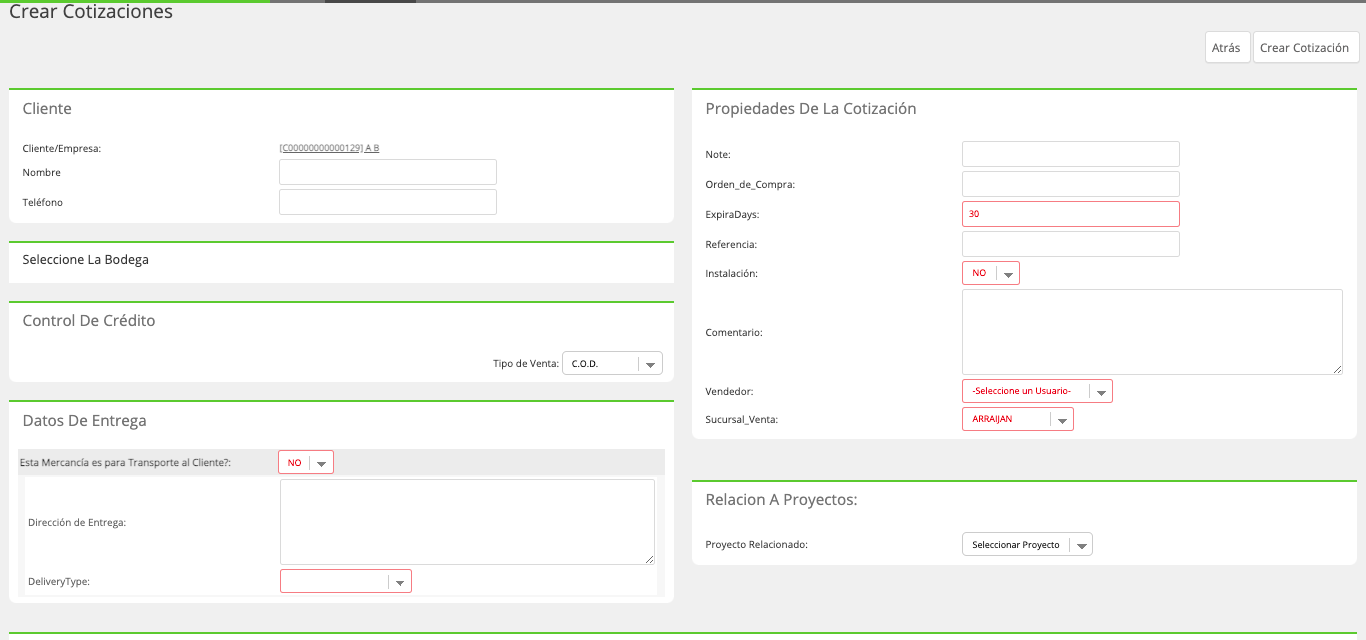Focus the Note input field
1366x640 pixels.
click(x=1071, y=154)
